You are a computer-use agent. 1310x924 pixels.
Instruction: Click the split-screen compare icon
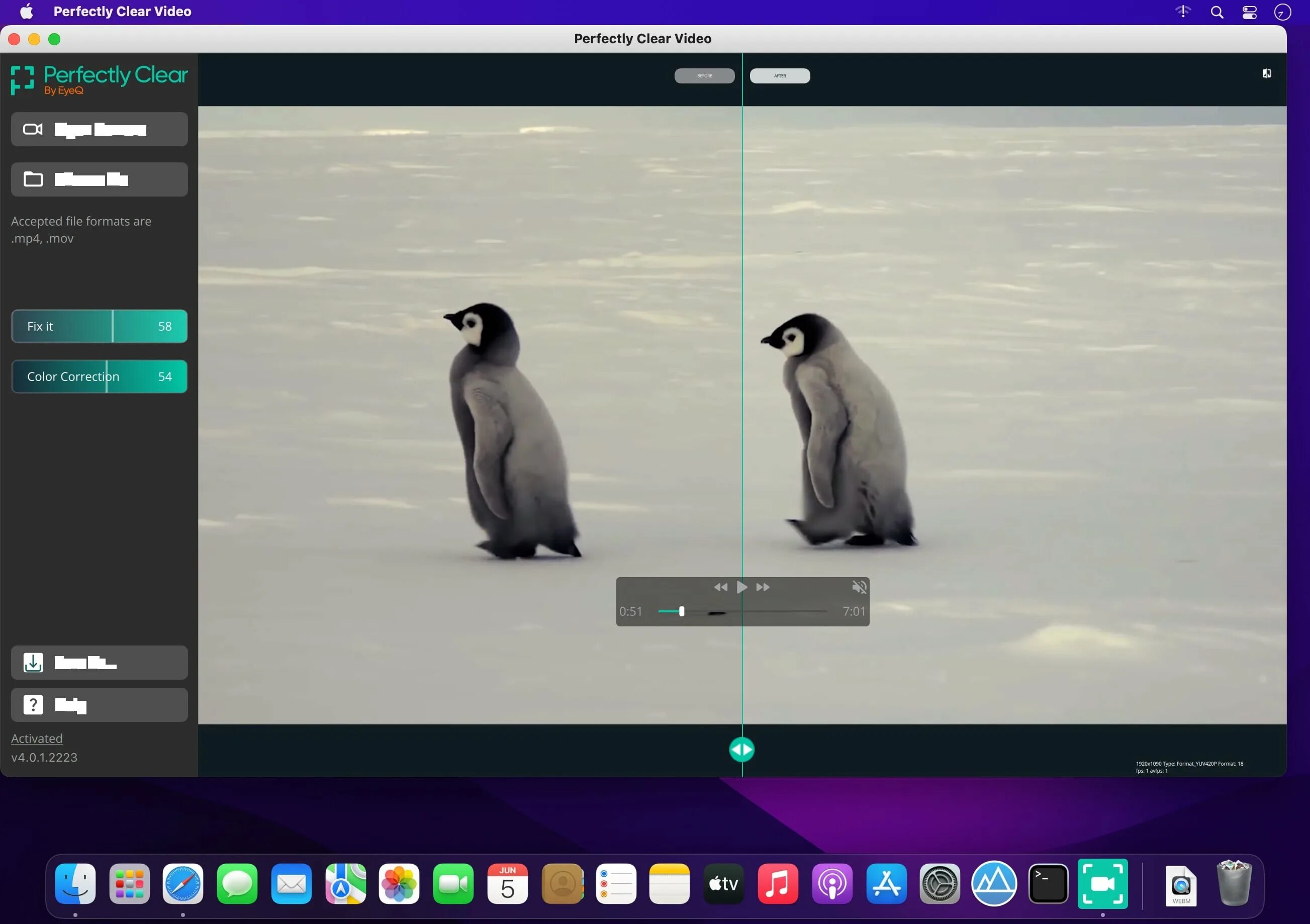[1266, 73]
